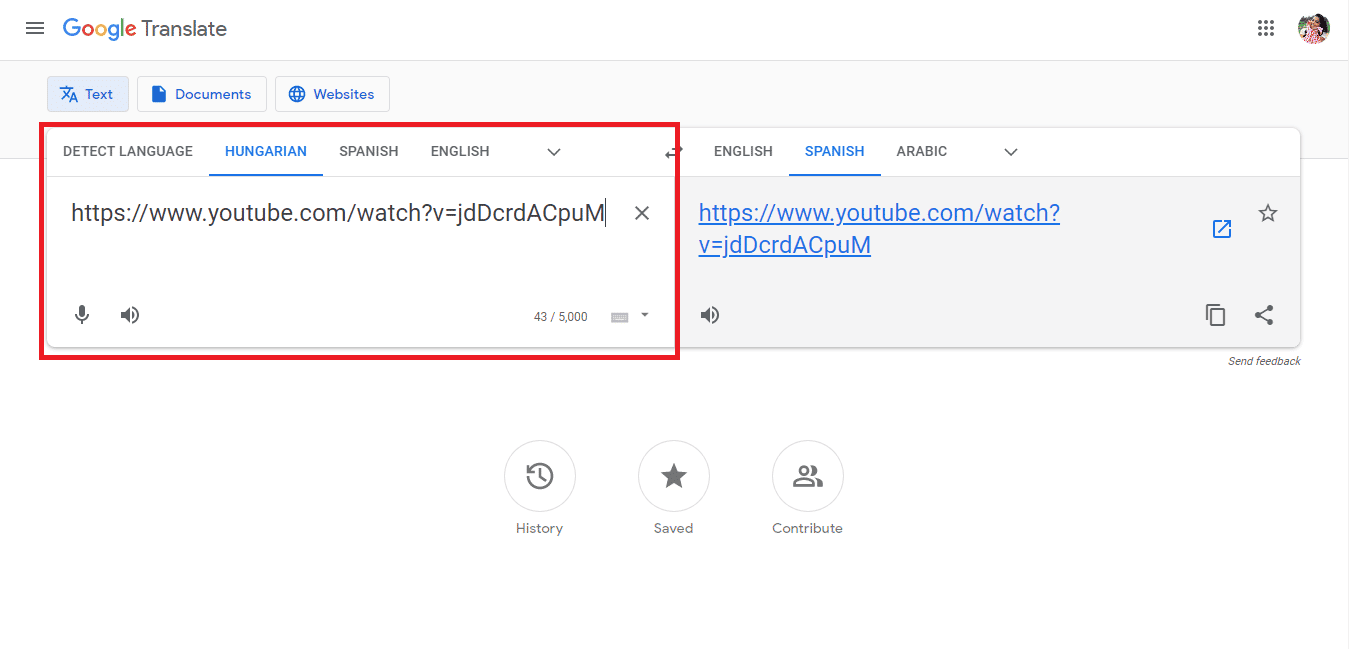The width and height of the screenshot is (1349, 649).
Task: Open the Google apps grid
Action: pyautogui.click(x=1266, y=29)
